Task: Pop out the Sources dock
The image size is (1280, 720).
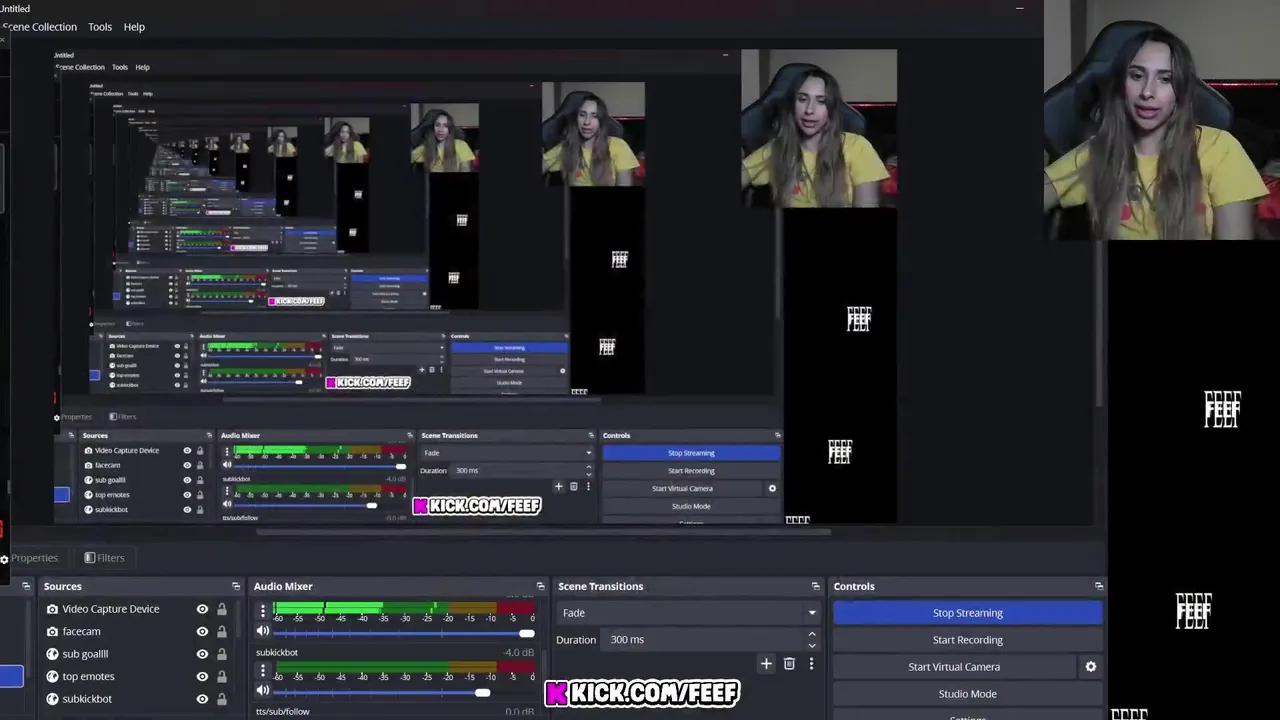Action: tap(236, 586)
